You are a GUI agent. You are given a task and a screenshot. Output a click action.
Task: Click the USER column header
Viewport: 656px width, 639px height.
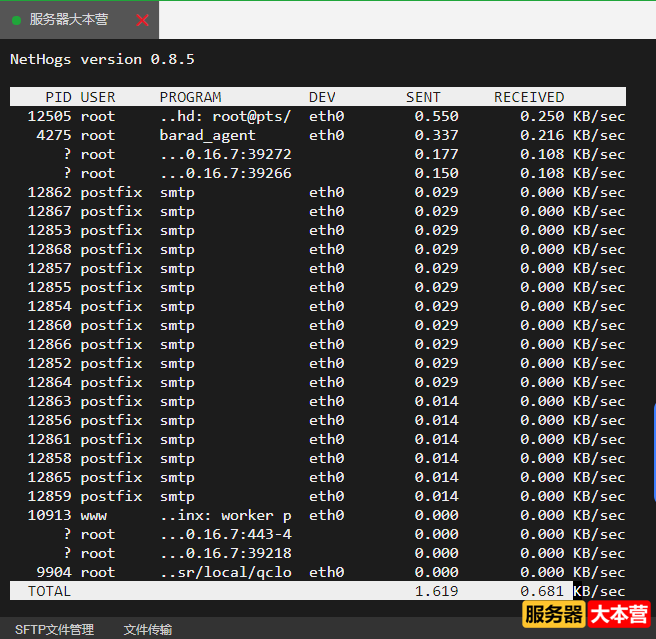pos(97,97)
